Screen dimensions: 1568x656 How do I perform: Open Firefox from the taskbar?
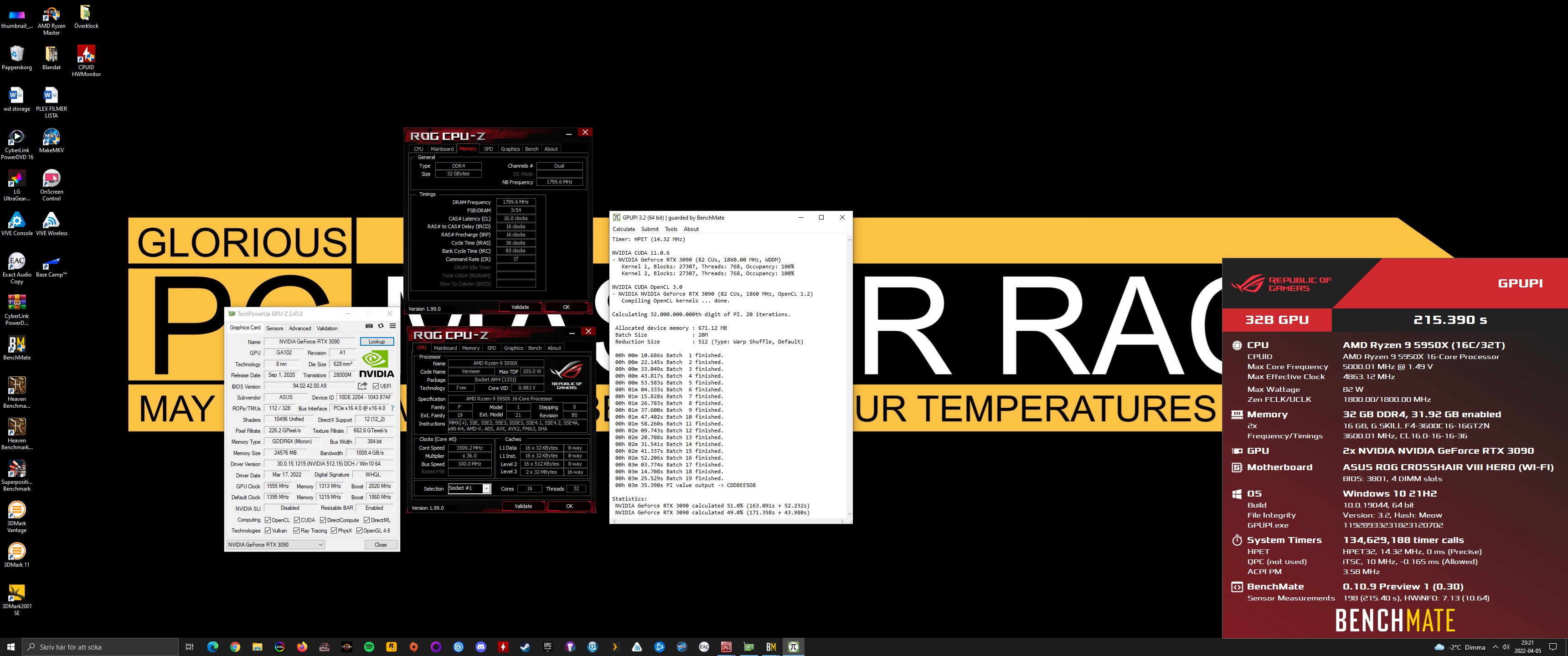302,647
